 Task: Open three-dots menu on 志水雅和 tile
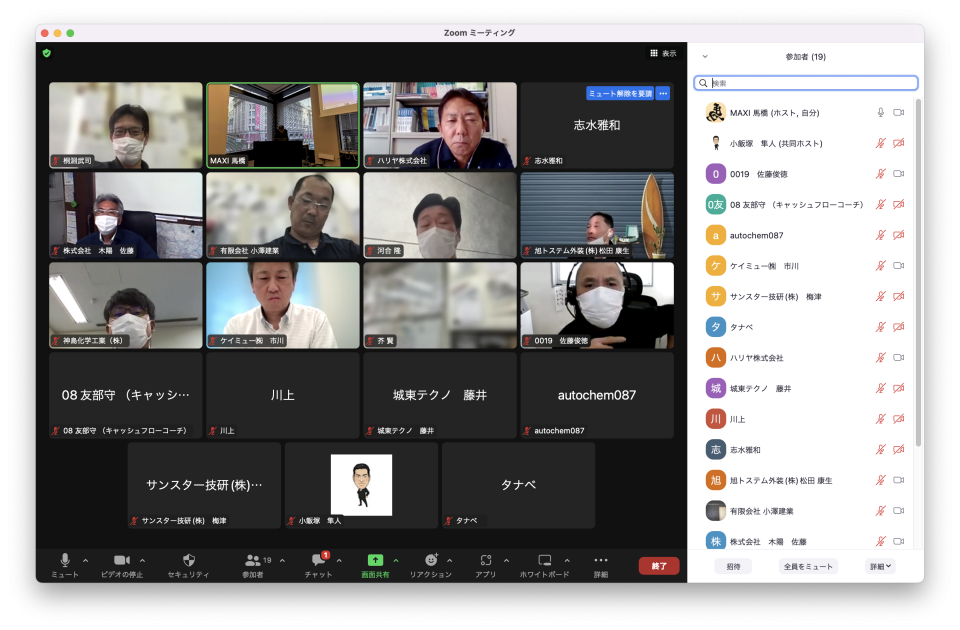pos(662,93)
